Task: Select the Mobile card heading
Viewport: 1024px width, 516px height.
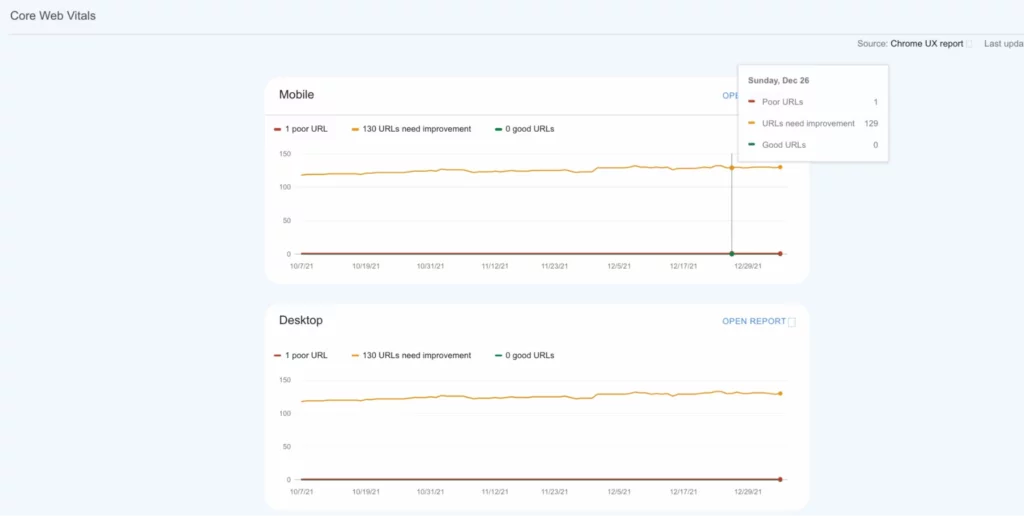Action: [296, 95]
